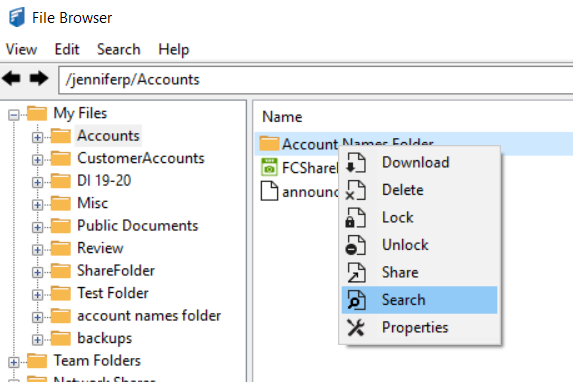This screenshot has width=573, height=382.
Task: Select the backups tree label
Action: pyautogui.click(x=105, y=338)
